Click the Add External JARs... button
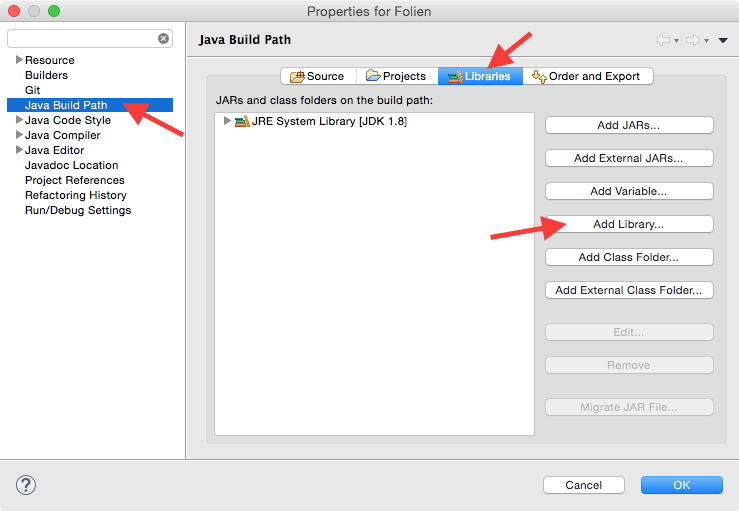This screenshot has width=739, height=511. 628,158
